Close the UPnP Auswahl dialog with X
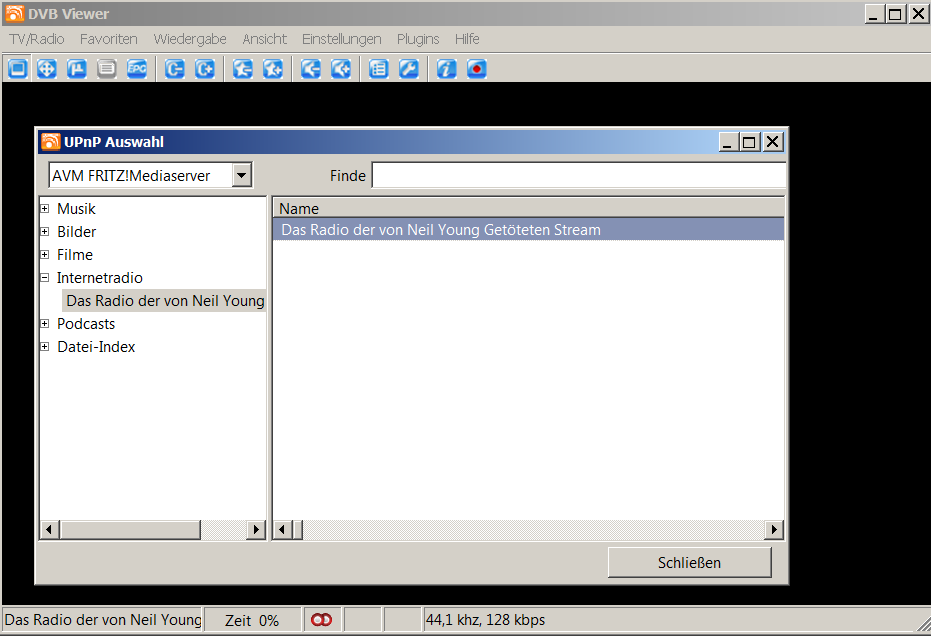931x636 pixels. coord(772,142)
